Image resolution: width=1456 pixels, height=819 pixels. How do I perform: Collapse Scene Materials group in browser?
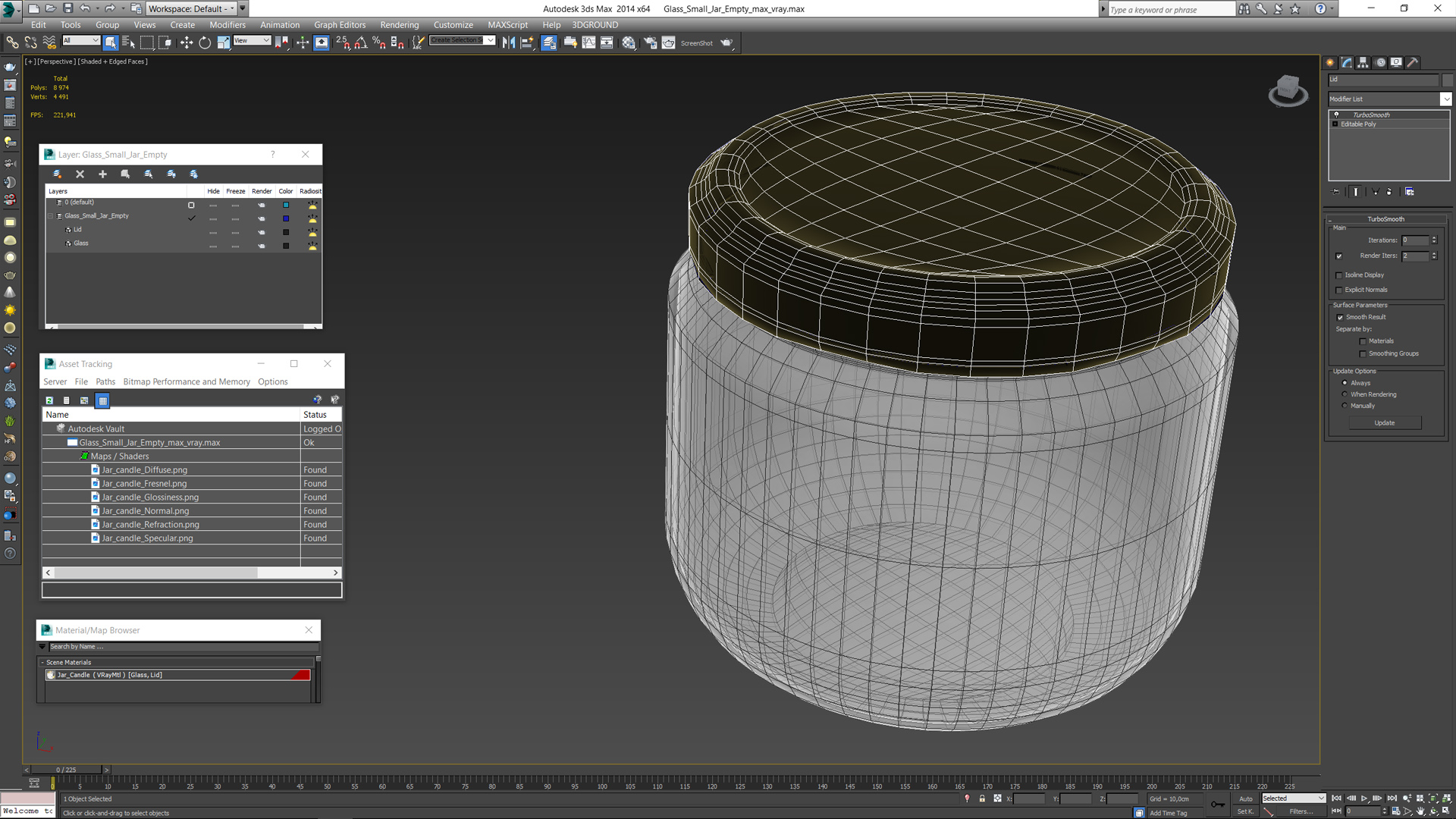pyautogui.click(x=42, y=663)
